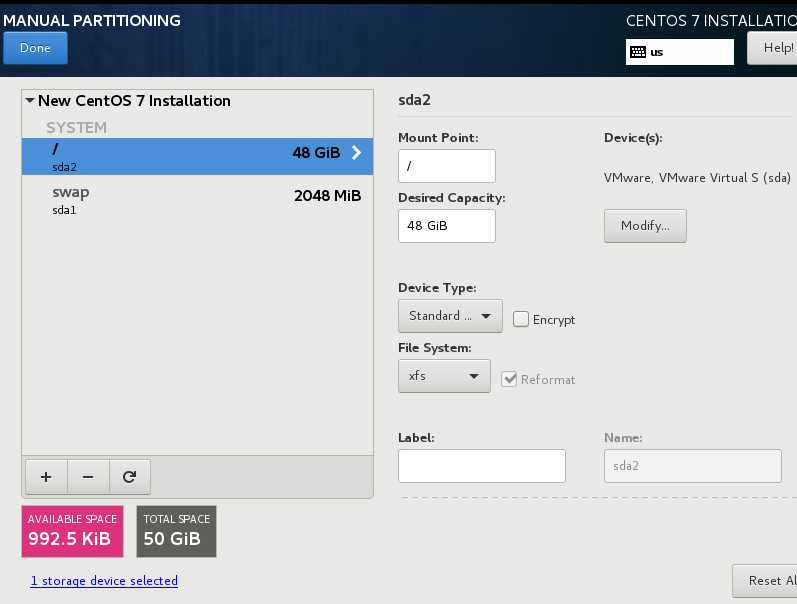This screenshot has width=797, height=604.
Task: Collapse the New CentOS 7 Installation tree
Action: coord(30,101)
